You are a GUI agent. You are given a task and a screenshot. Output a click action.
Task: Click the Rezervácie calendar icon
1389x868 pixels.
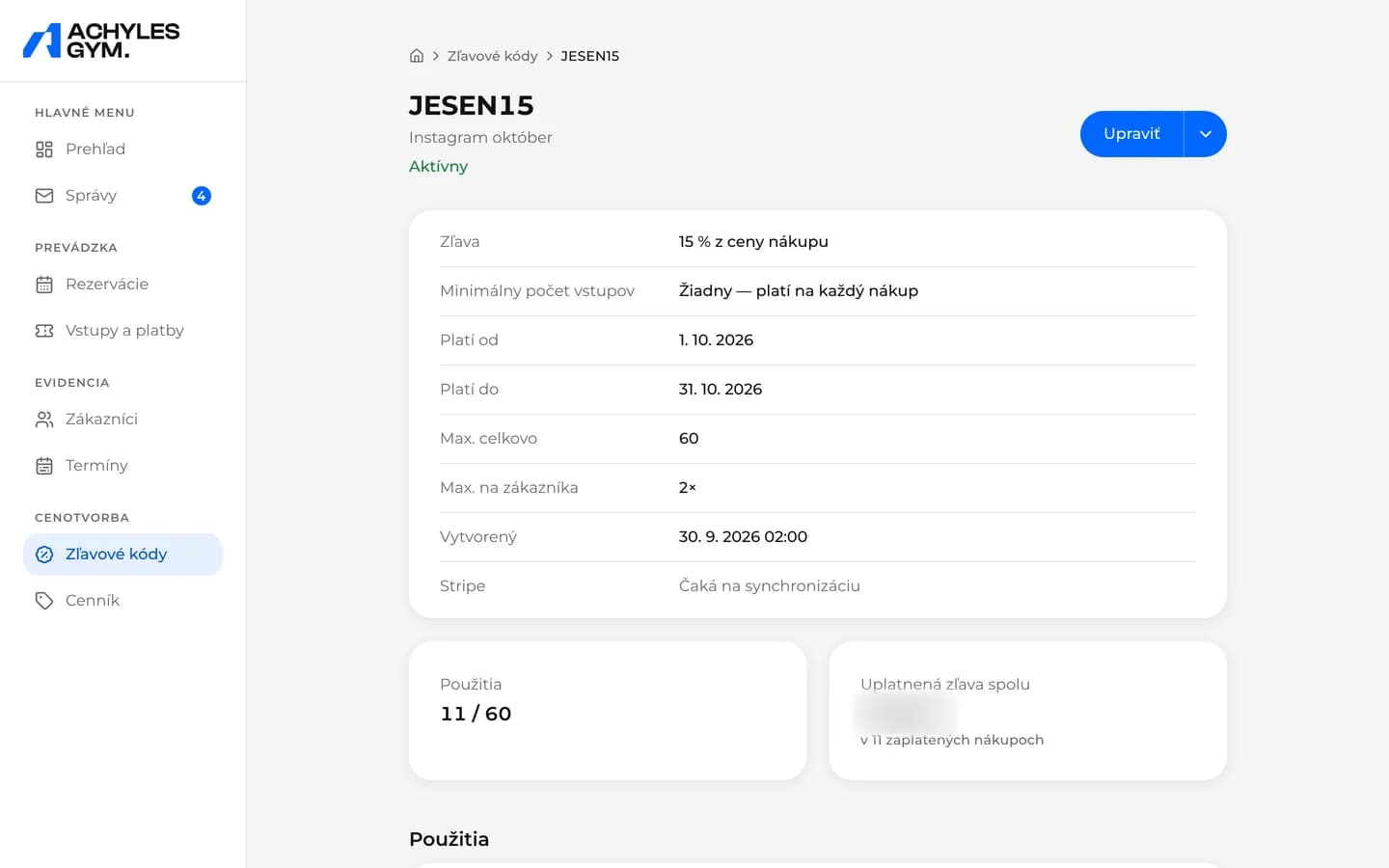tap(44, 285)
